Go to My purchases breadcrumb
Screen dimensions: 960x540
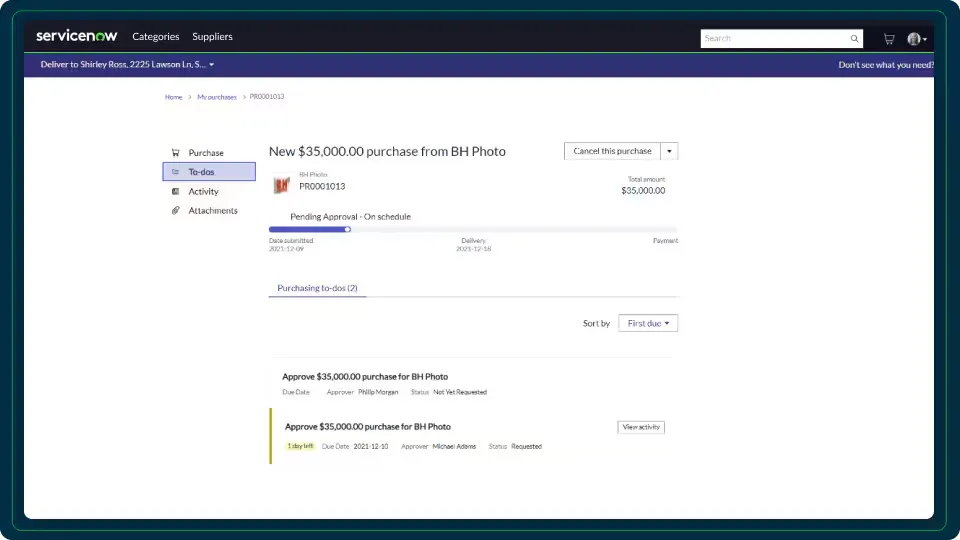coord(217,97)
